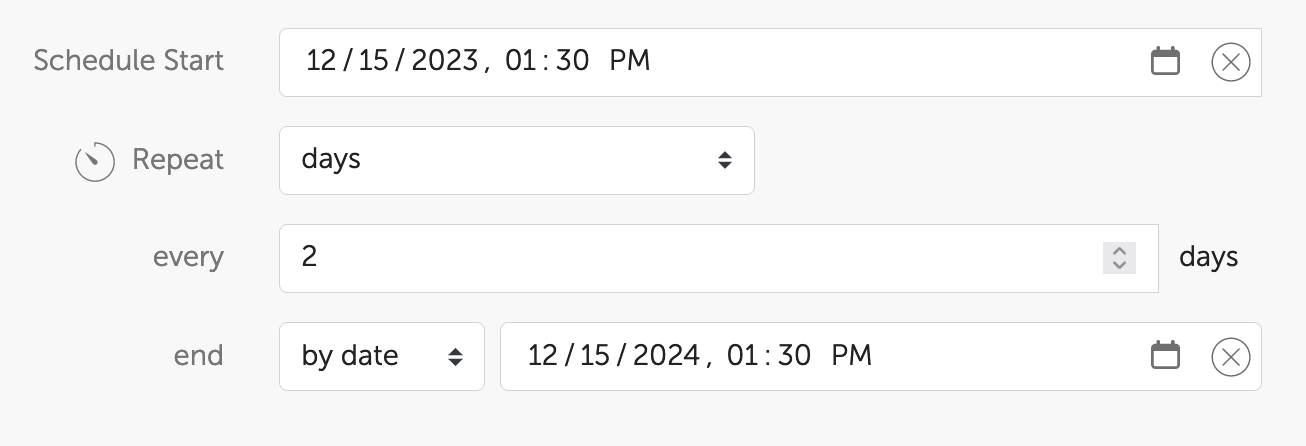Select month in Schedule Start date
1306x446 pixels.
click(321, 62)
